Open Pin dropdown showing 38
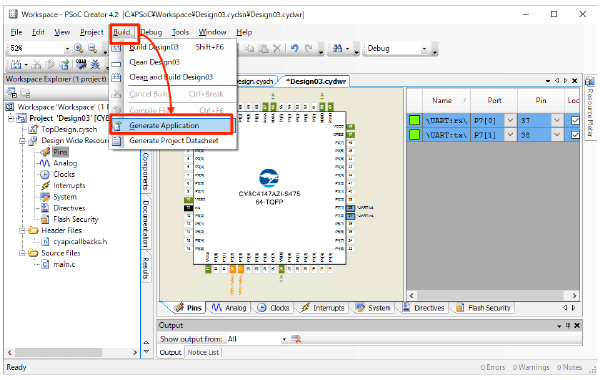600x380 pixels. tap(557, 135)
